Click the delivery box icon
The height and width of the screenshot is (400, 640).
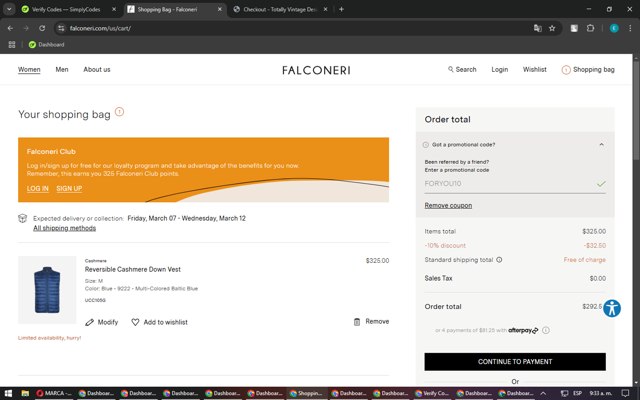point(22,218)
